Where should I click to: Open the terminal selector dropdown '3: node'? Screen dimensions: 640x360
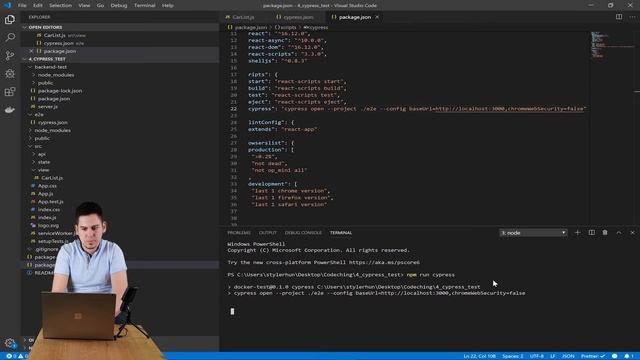[x=533, y=233]
